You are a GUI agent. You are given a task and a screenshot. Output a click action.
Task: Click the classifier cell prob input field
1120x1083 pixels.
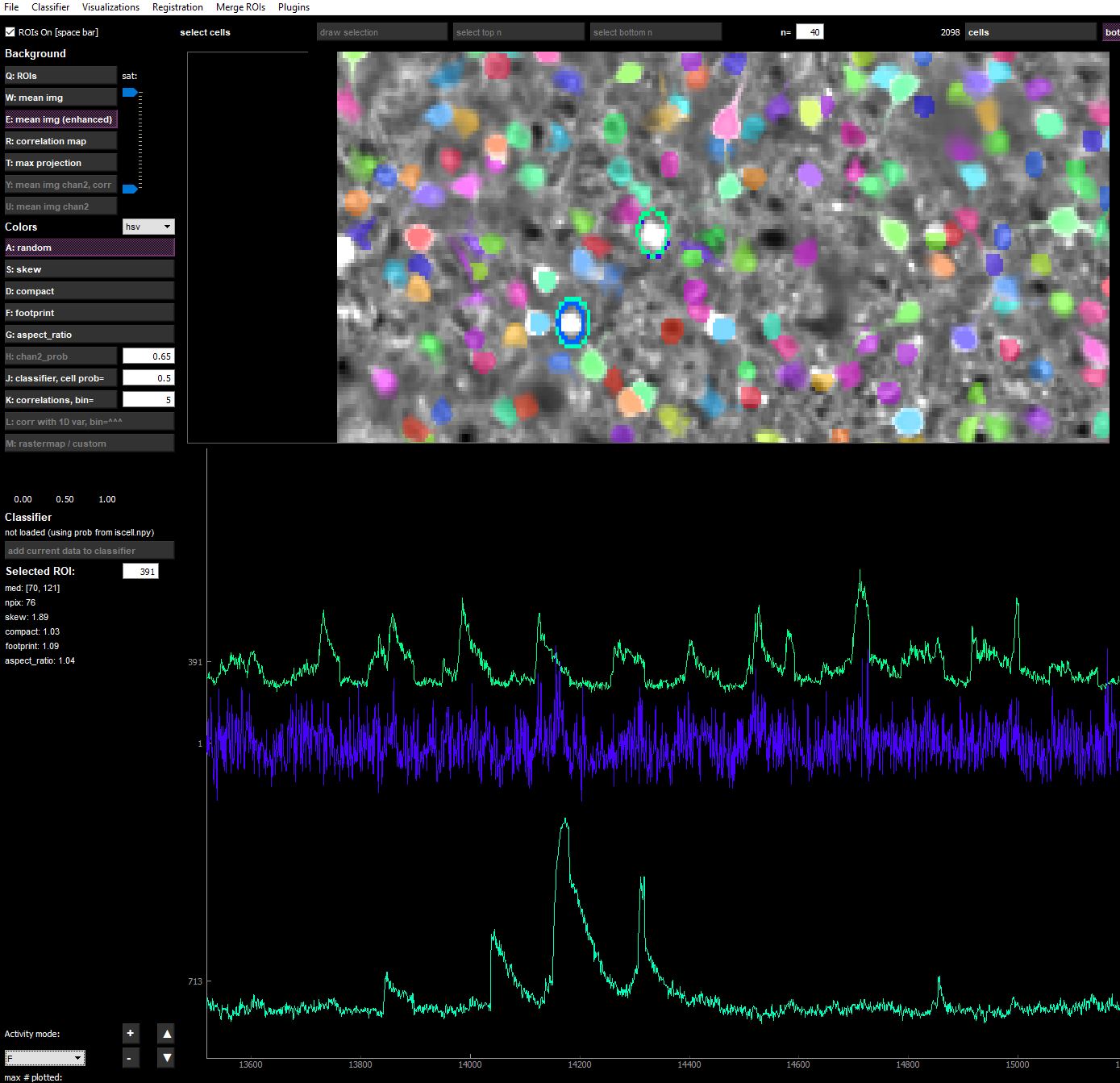[148, 377]
